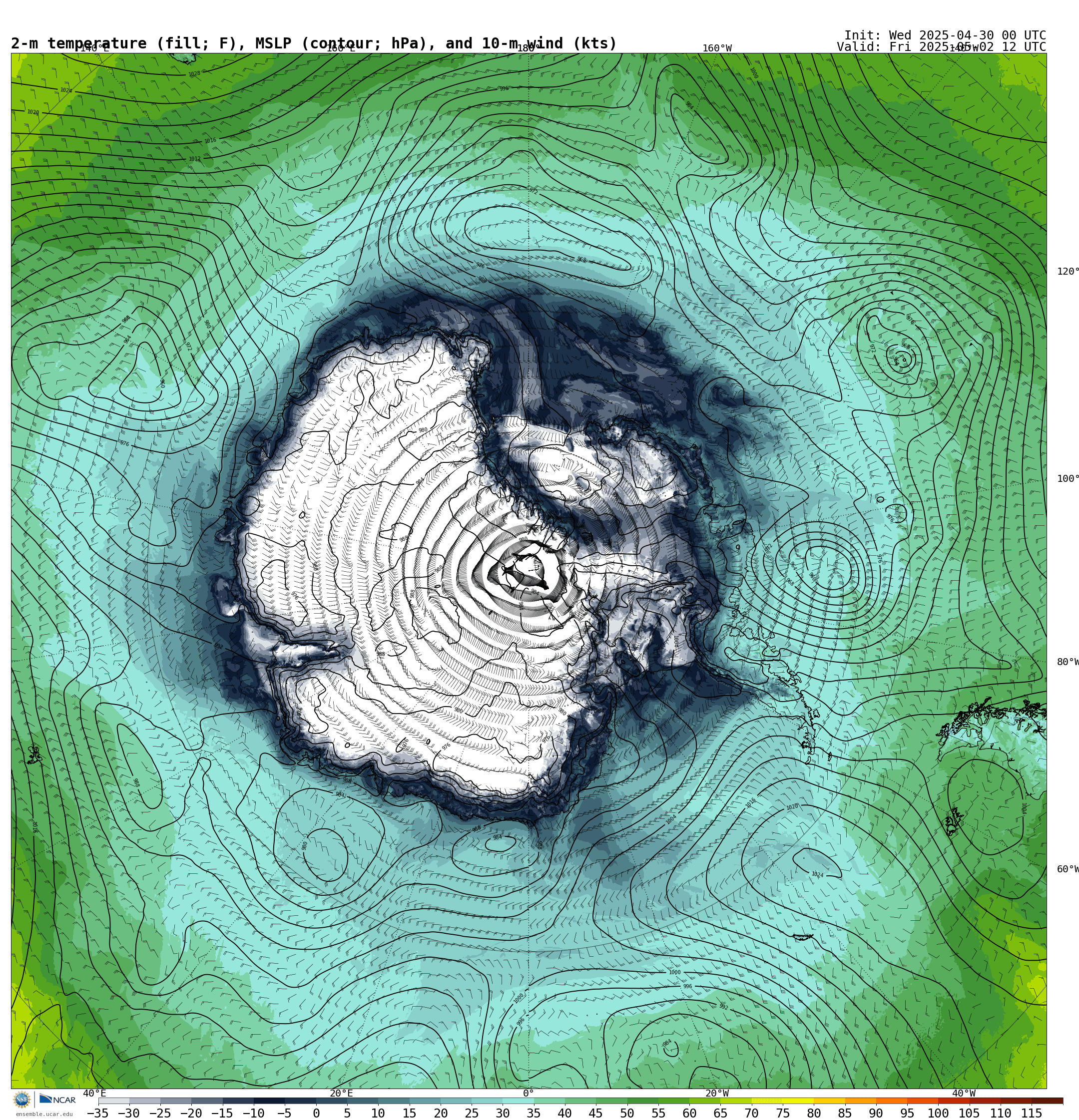Click the NCAR logo

(58, 1100)
